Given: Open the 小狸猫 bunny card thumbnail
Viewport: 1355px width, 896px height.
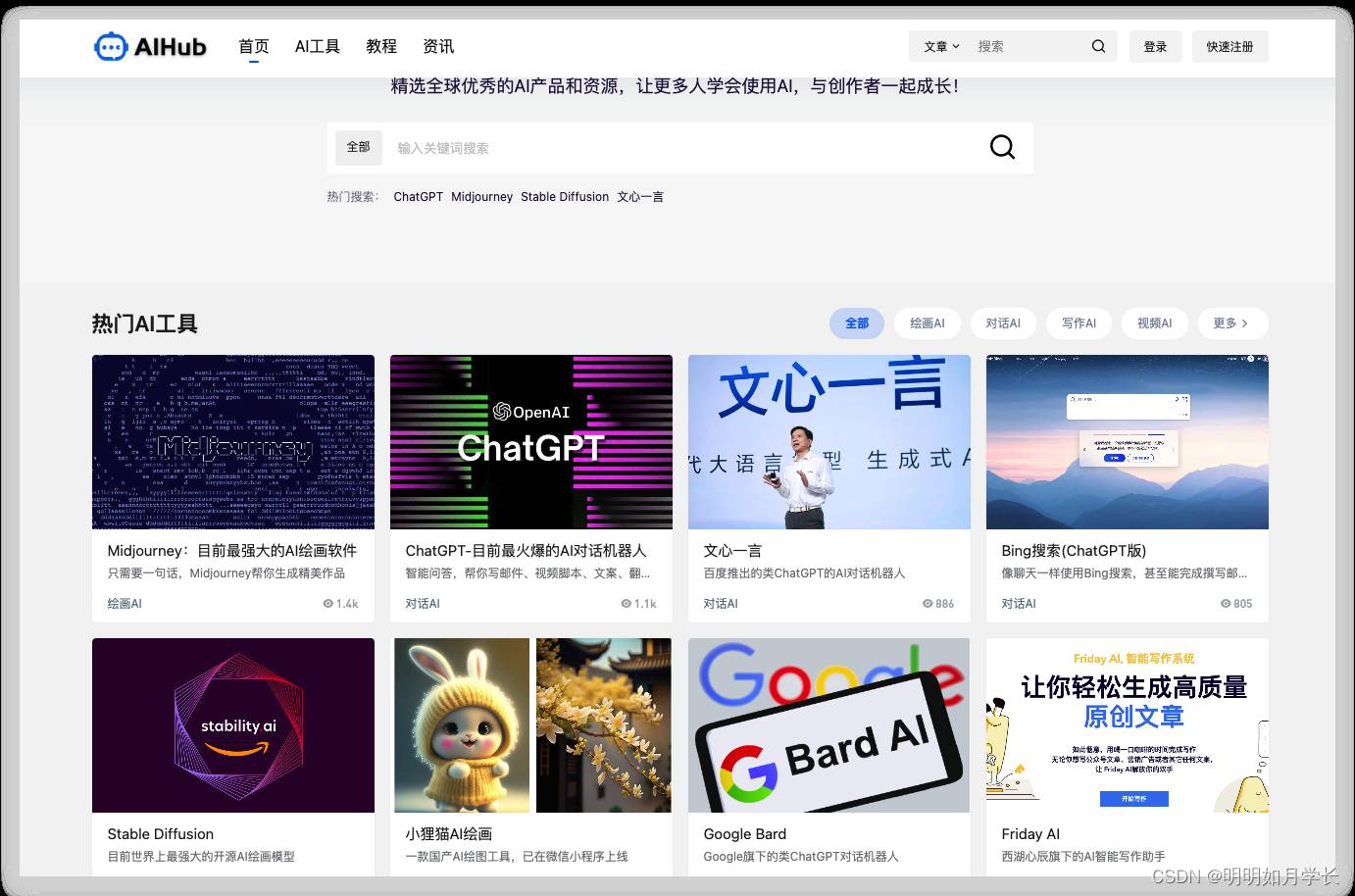Looking at the screenshot, I should click(x=531, y=725).
